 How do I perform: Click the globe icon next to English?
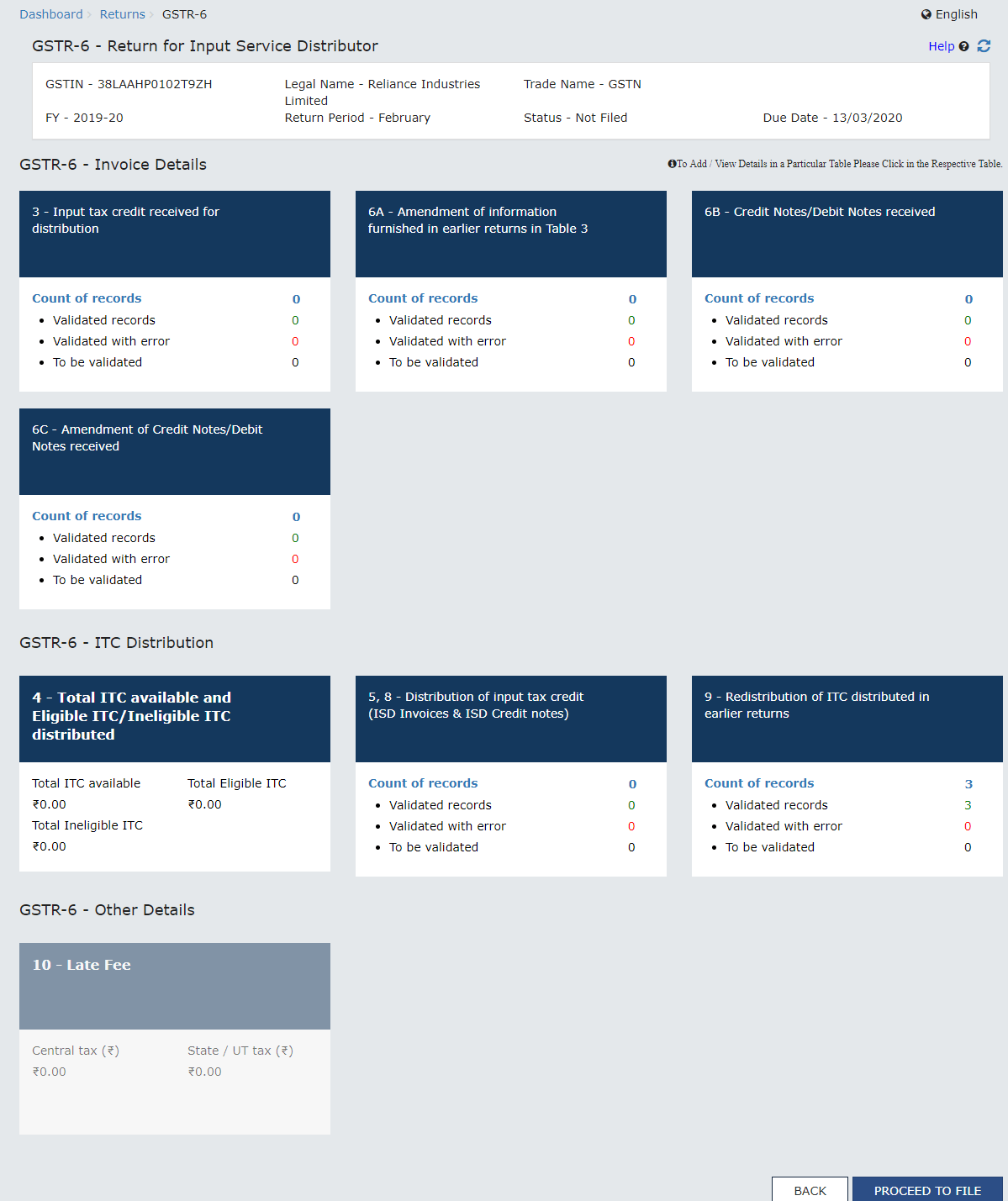pos(926,14)
